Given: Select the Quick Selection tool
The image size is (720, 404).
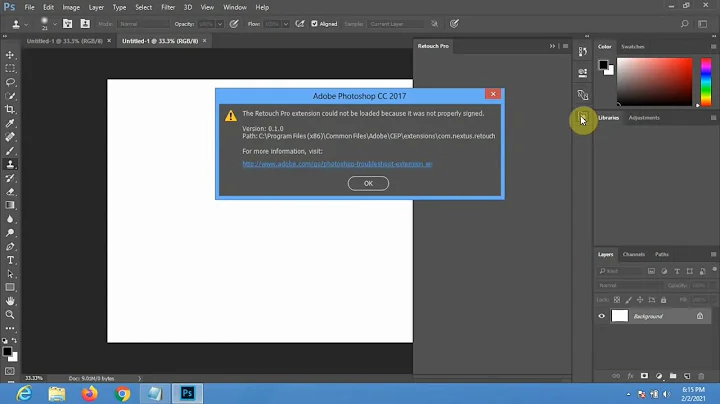Looking at the screenshot, I should pyautogui.click(x=10, y=96).
